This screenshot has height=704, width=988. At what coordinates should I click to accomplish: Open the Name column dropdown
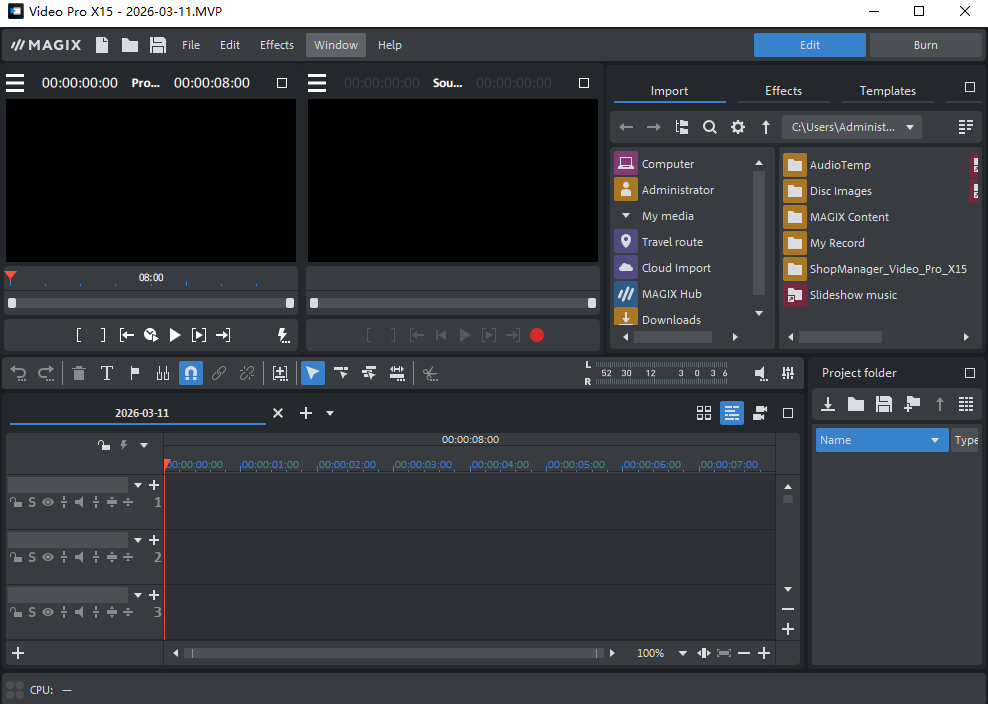click(x=935, y=440)
